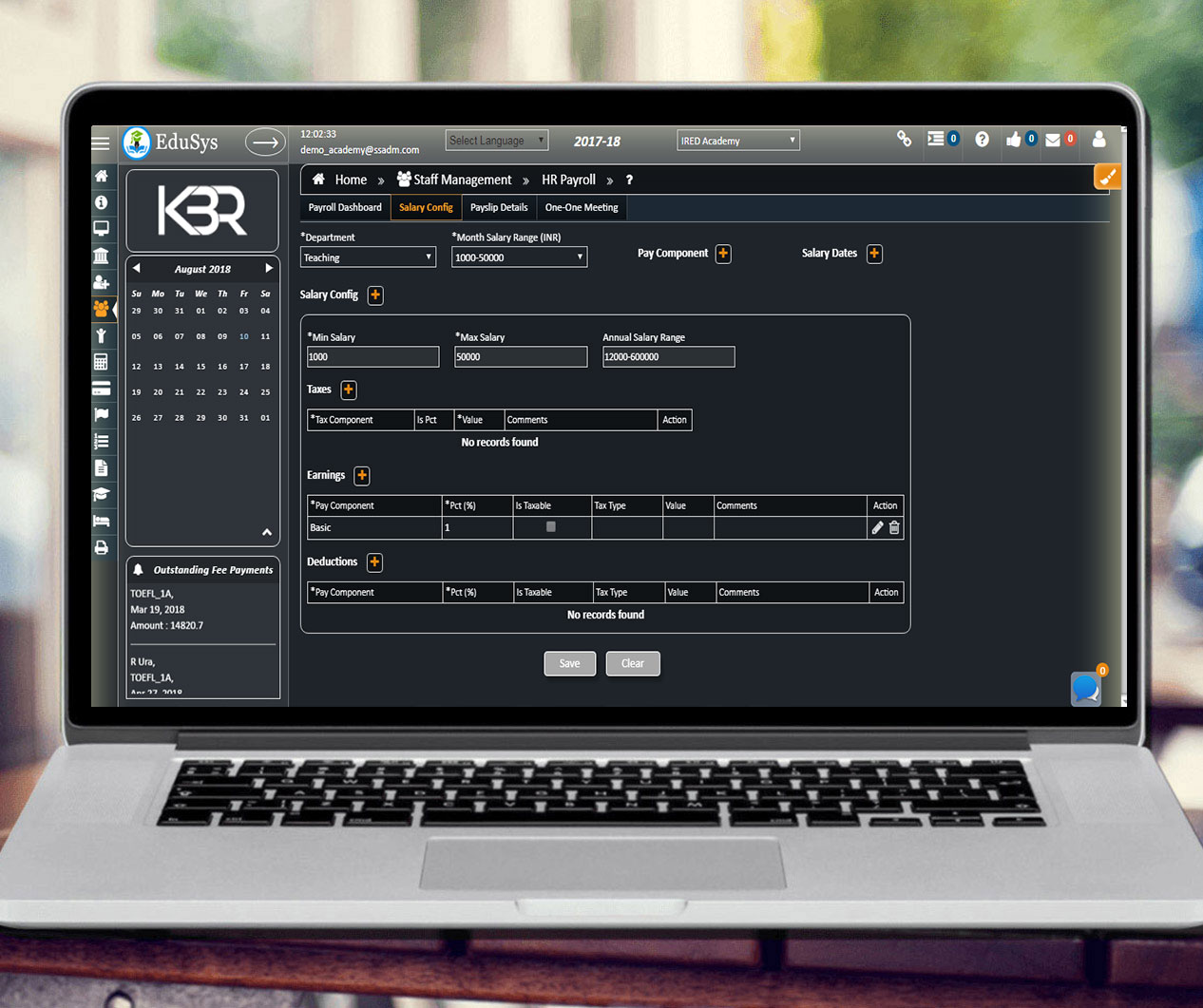Screen dimensions: 1203x1008
Task: Delete the Basic earnings row
Action: (x=894, y=528)
